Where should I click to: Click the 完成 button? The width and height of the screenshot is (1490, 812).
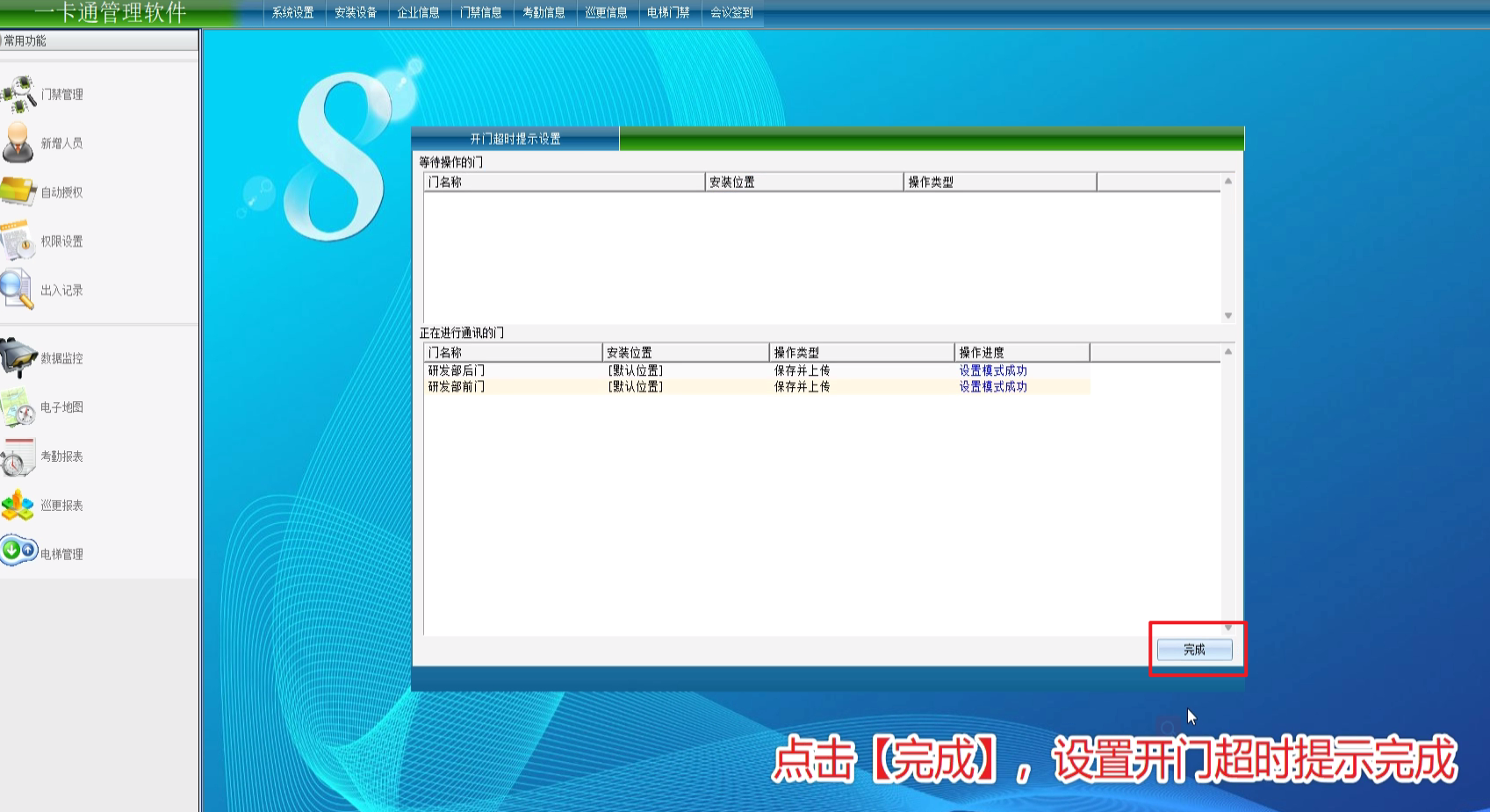[1194, 650]
